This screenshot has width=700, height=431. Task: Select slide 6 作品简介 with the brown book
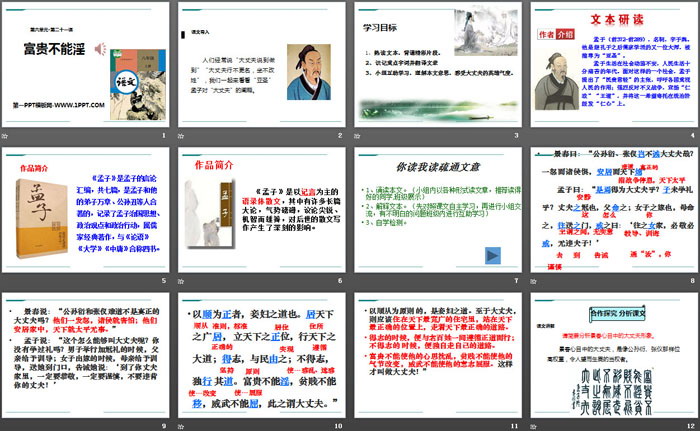pos(262,210)
